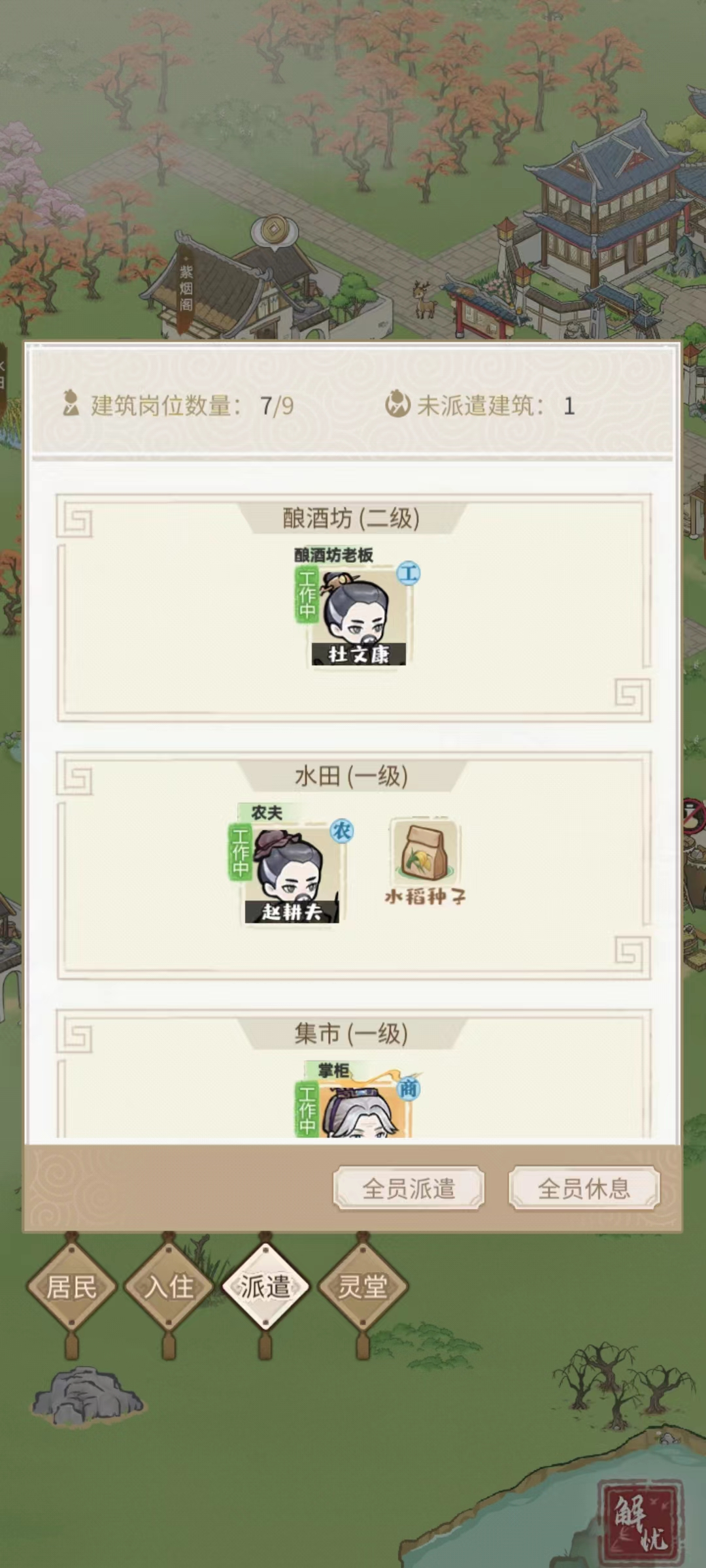
Task: Tap the 集市 (一级) section header
Action: (x=352, y=1033)
